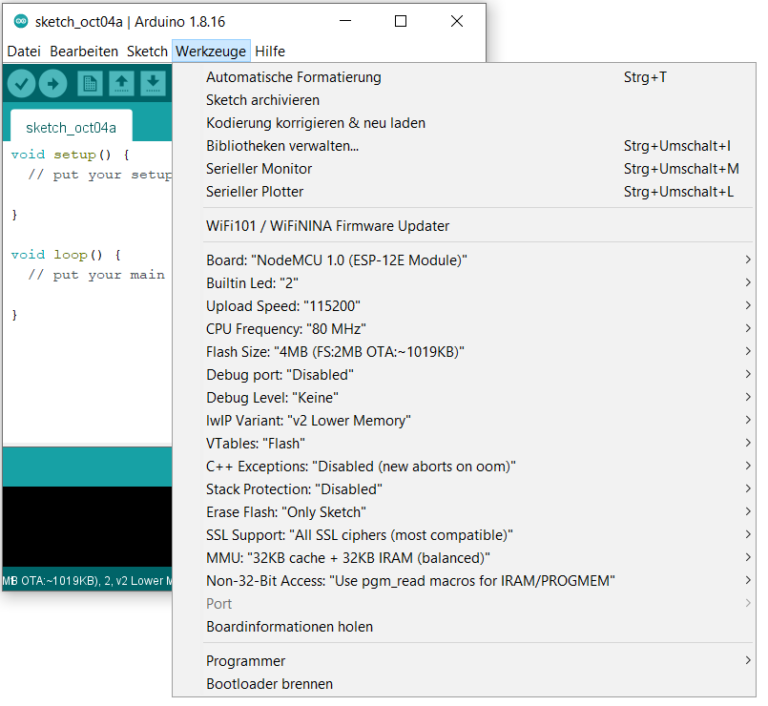Select Bibliotheken verwalten entry
The width and height of the screenshot is (768, 706).
(282, 146)
